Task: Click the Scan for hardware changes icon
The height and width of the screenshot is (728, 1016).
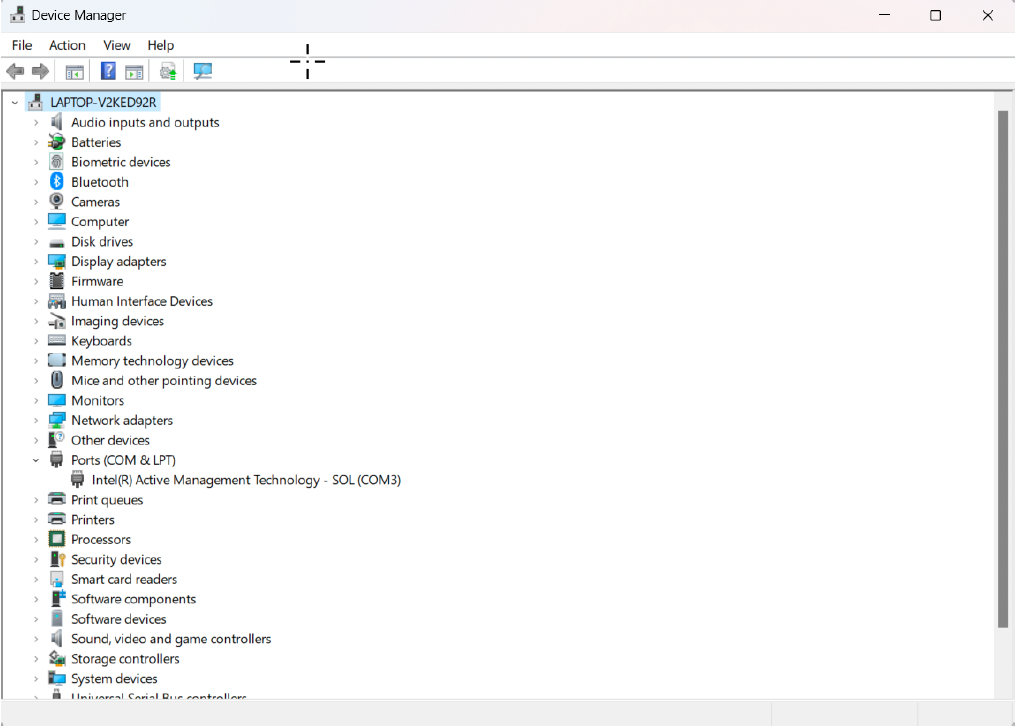Action: 203,71
